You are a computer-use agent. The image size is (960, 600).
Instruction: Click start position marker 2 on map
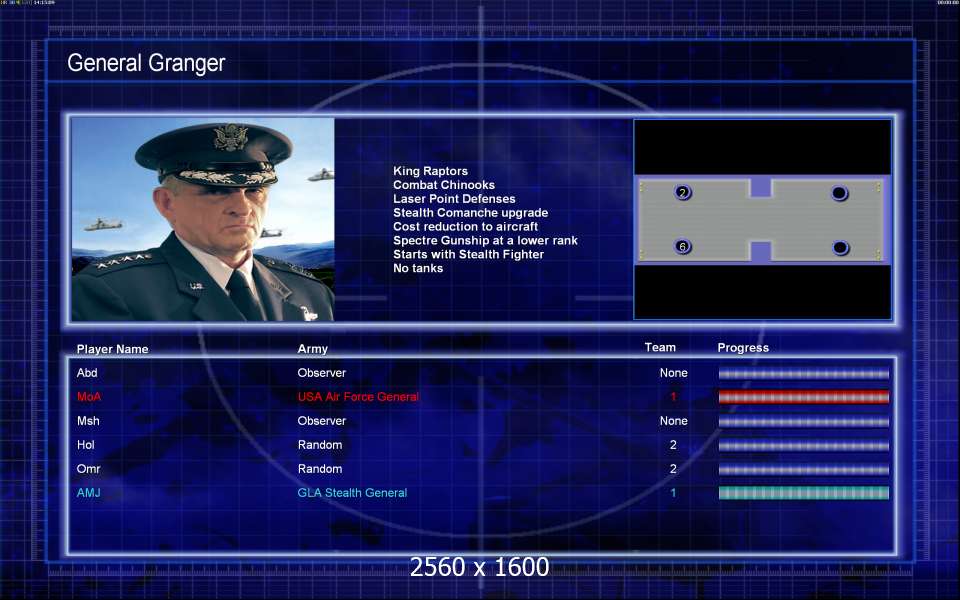click(683, 193)
